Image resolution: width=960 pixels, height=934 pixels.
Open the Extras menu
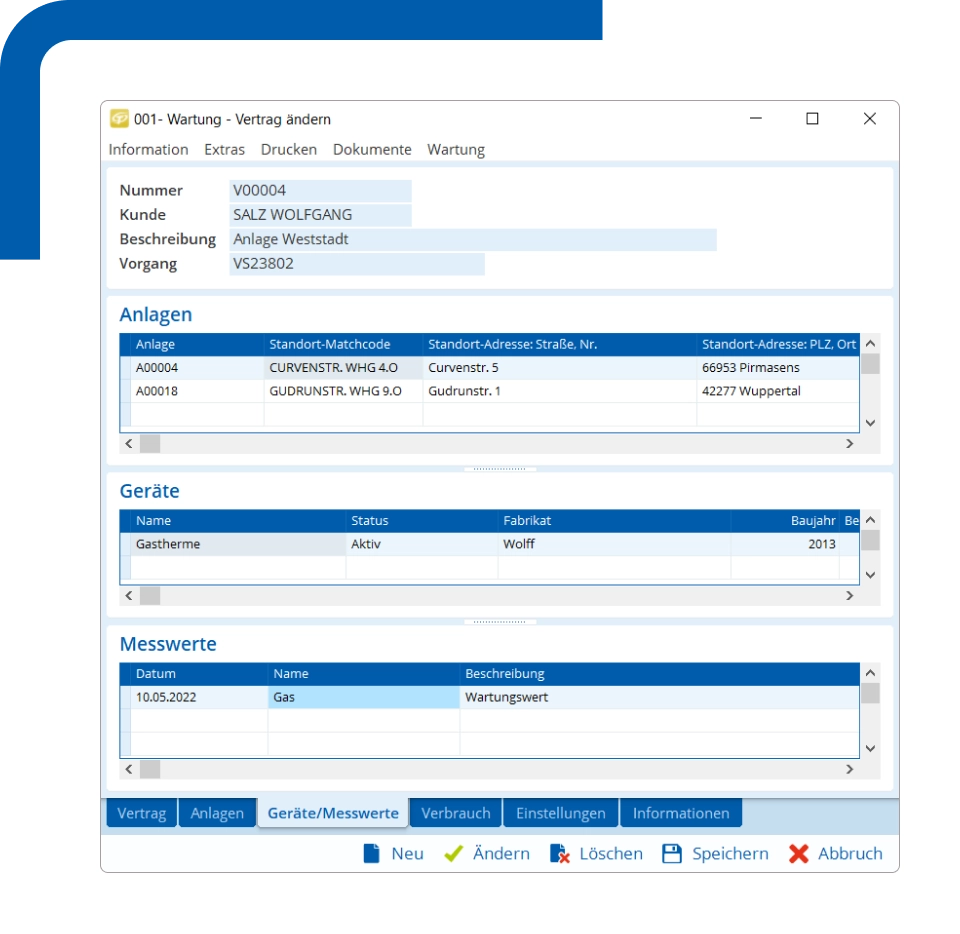224,150
